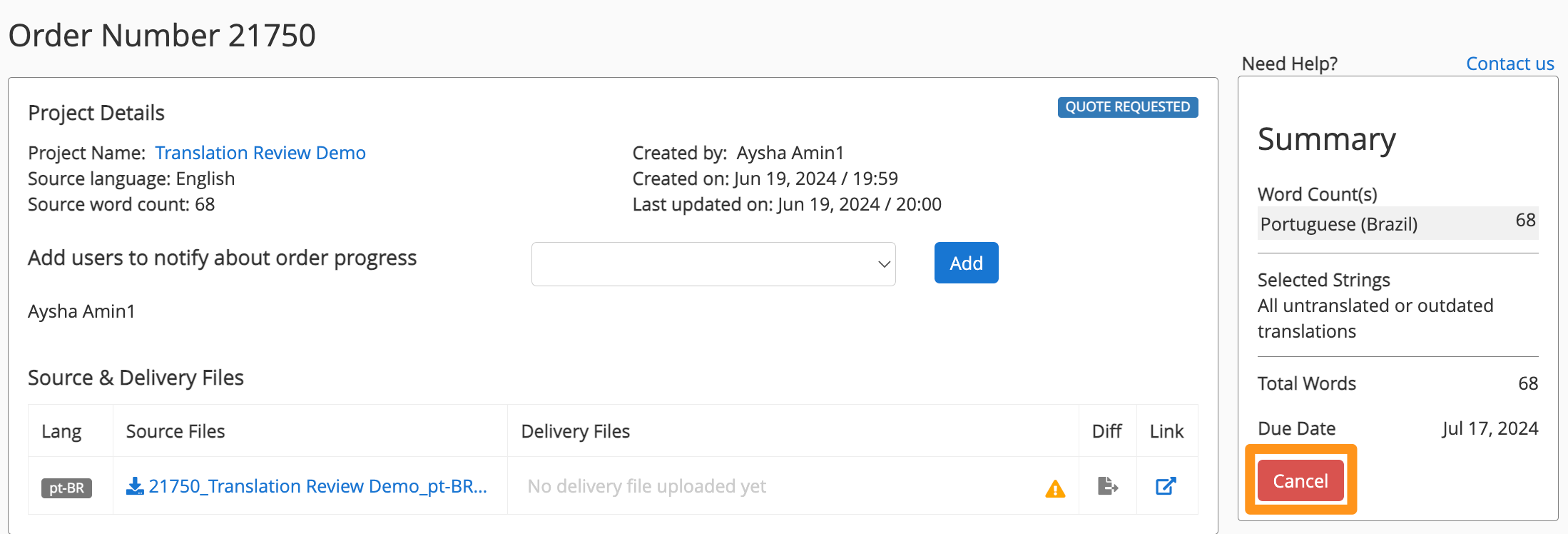Click the Link column header
The width and height of the screenshot is (1568, 534).
pyautogui.click(x=1166, y=431)
